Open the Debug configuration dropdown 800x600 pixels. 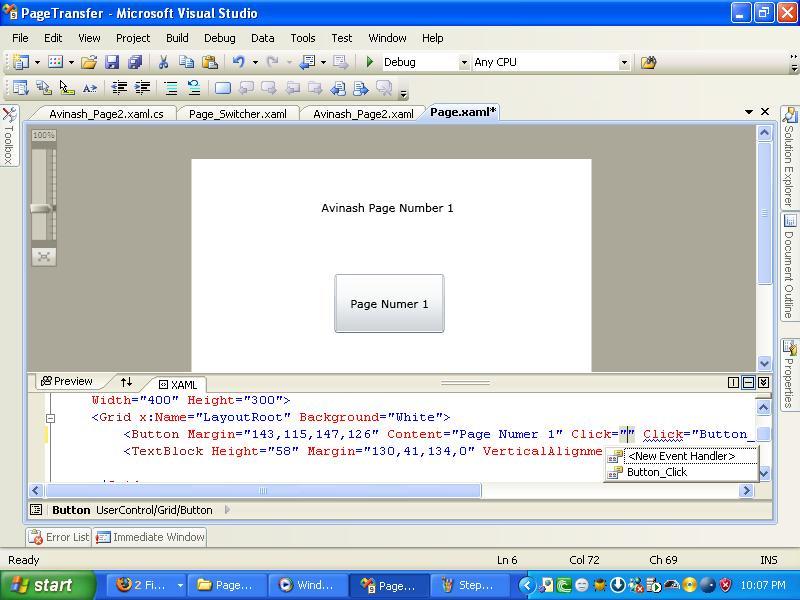[464, 62]
